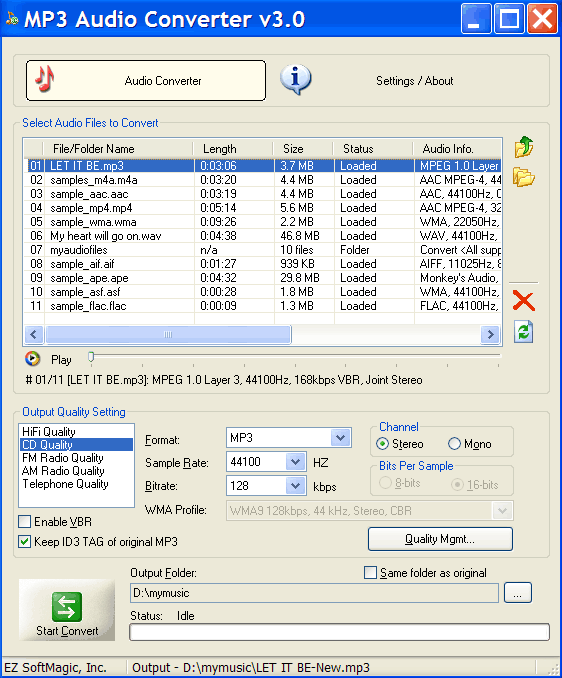Maximize the MP3 Audio Converter window
This screenshot has height=678, width=562.
pyautogui.click(x=509, y=18)
